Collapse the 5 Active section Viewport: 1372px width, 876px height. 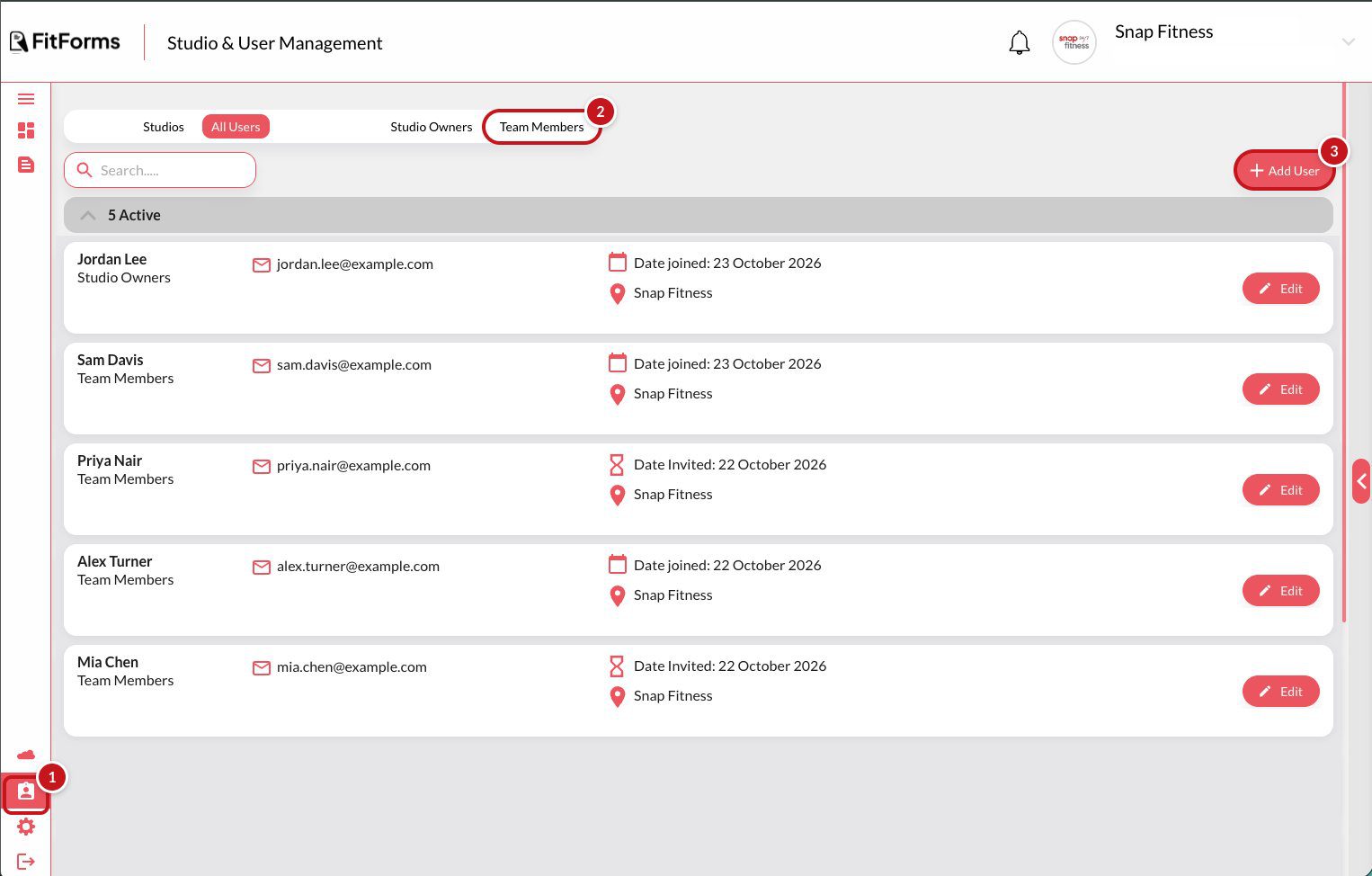(88, 216)
